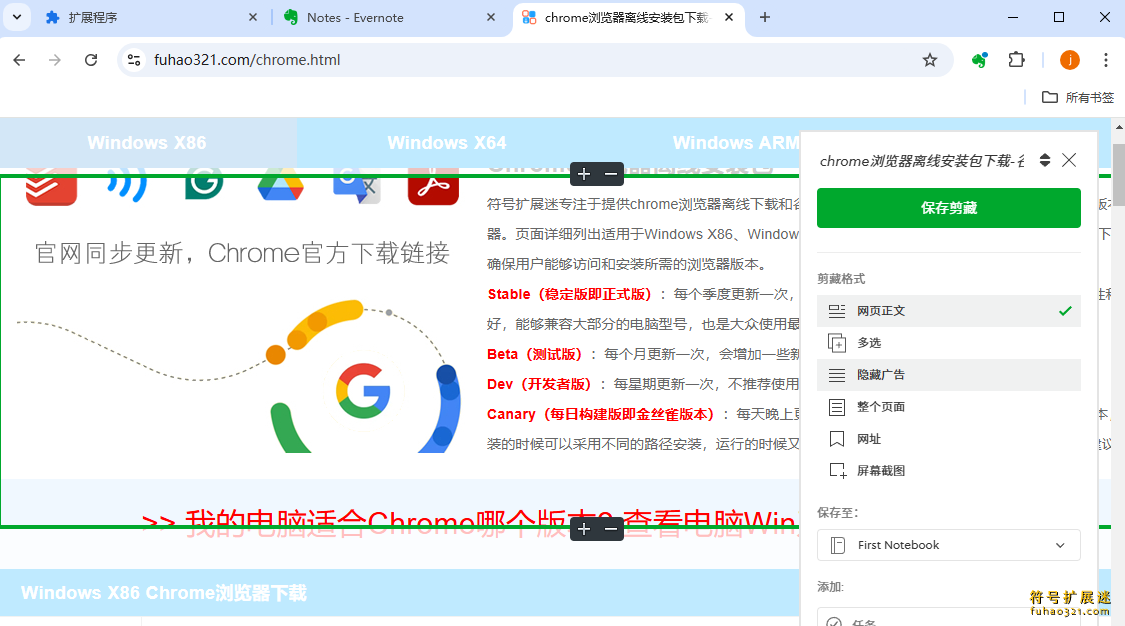Open the Windows X86 page tab
Screen dimensions: 1125x626
point(147,143)
